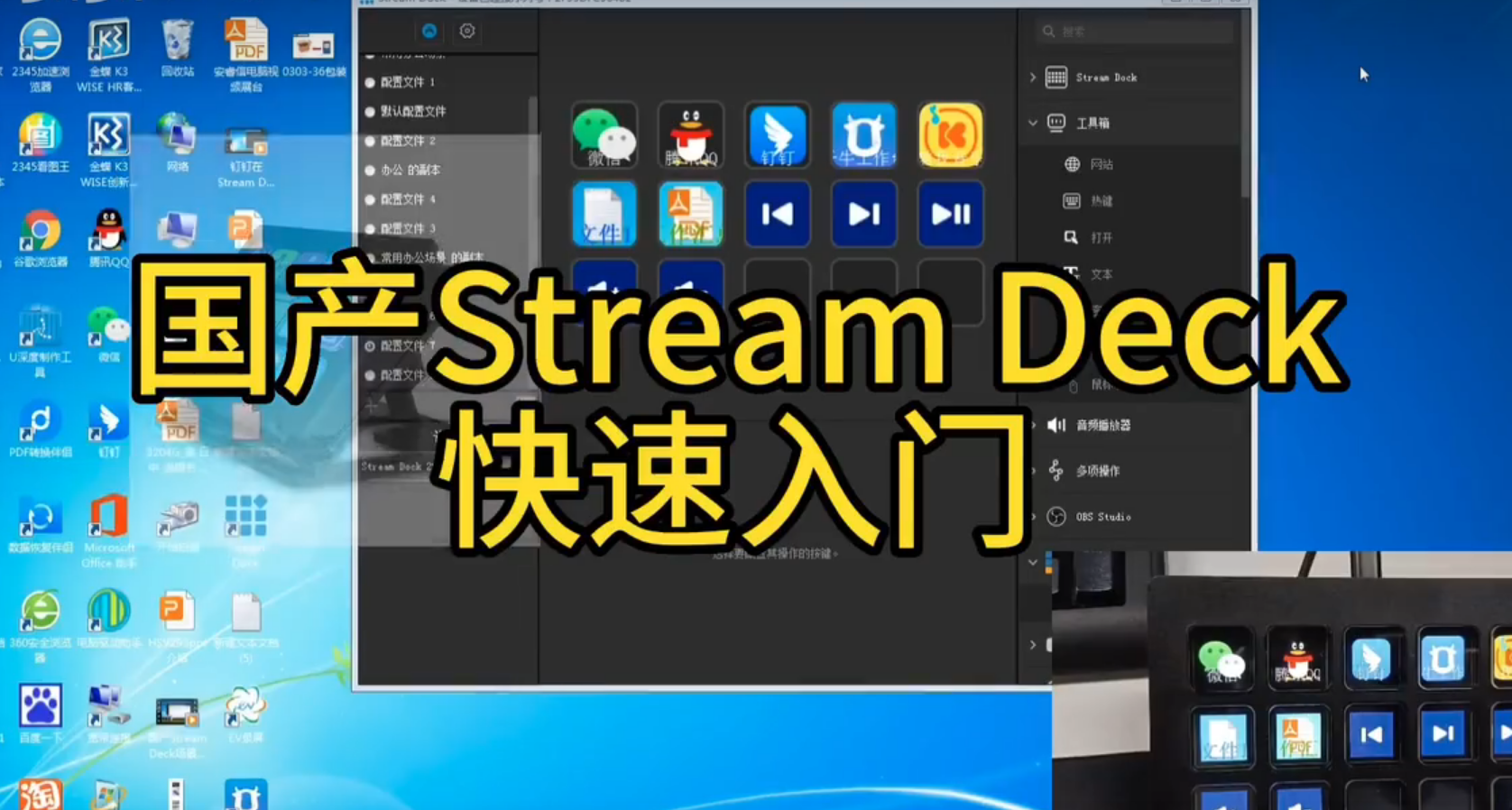
Task: Launch 微信 from the desktop
Action: pyautogui.click(x=108, y=335)
